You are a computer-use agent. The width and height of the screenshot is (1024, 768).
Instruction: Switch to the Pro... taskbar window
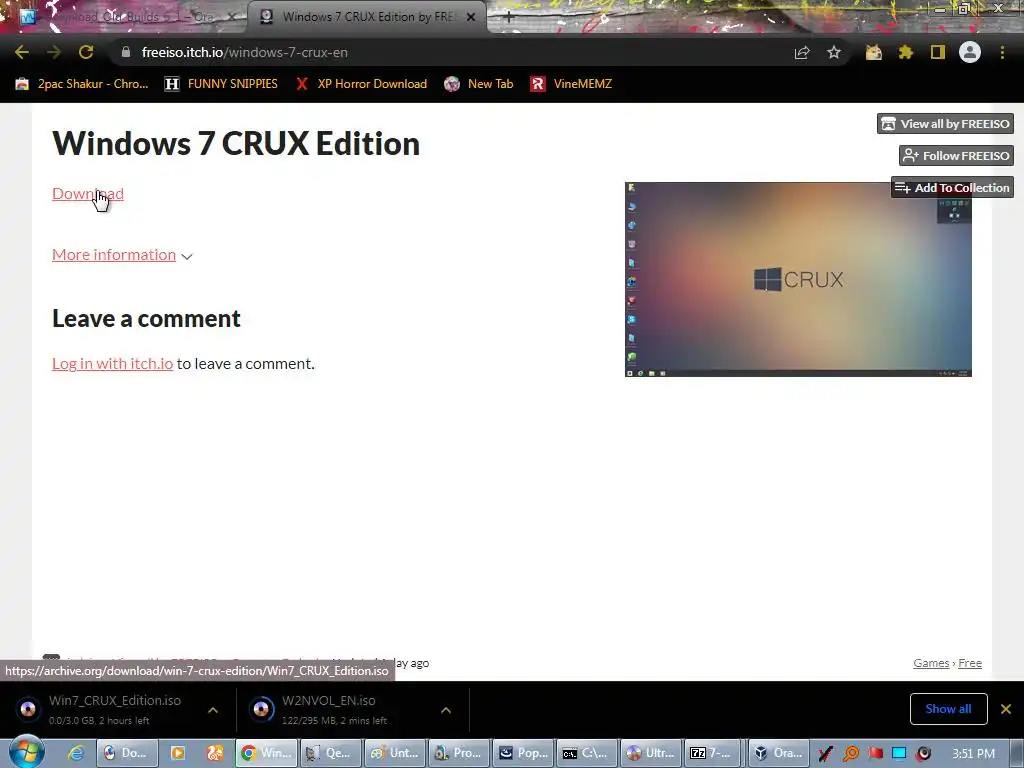pyautogui.click(x=459, y=753)
